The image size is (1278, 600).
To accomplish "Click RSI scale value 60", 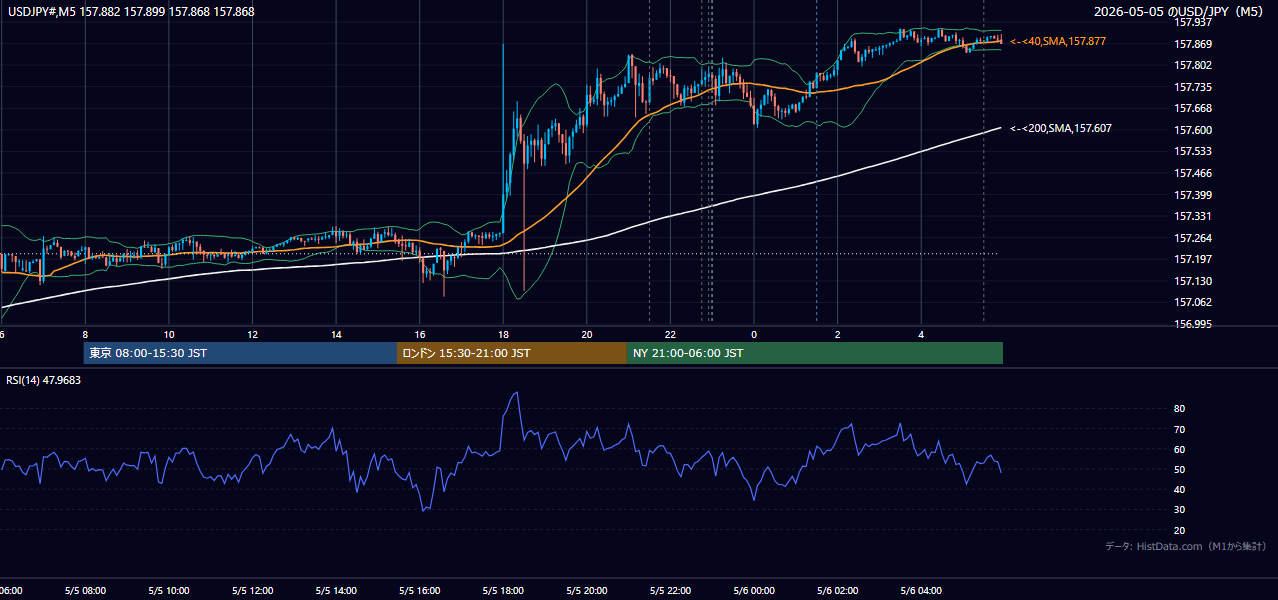I will pos(1180,449).
